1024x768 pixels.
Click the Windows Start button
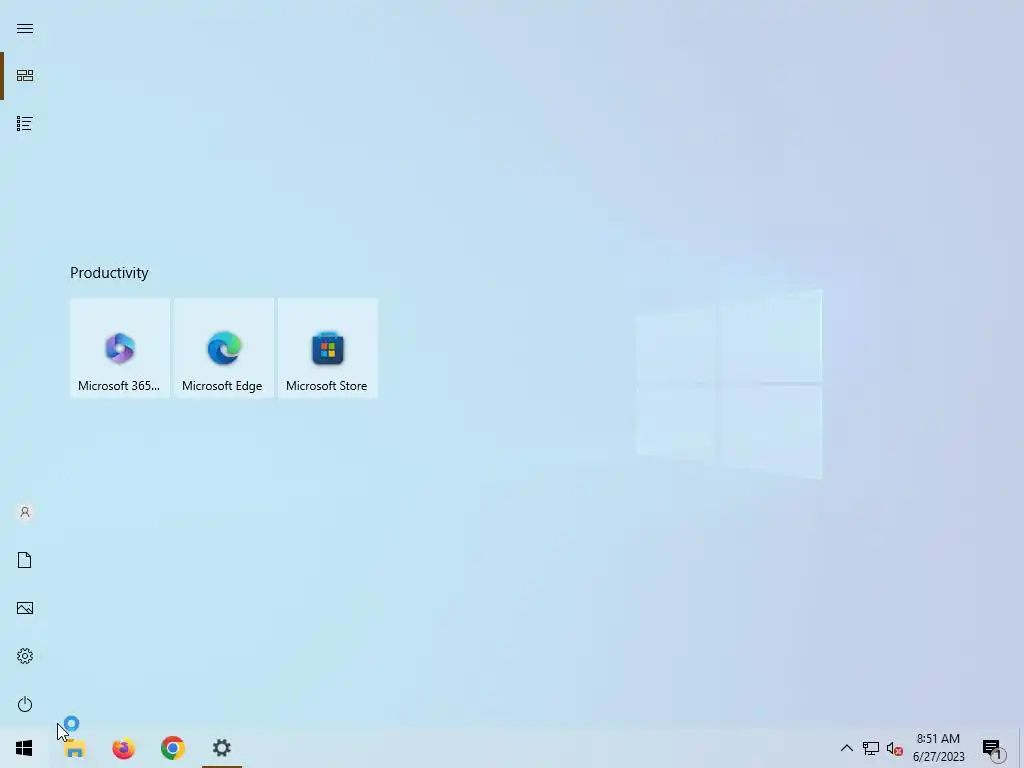click(x=24, y=748)
